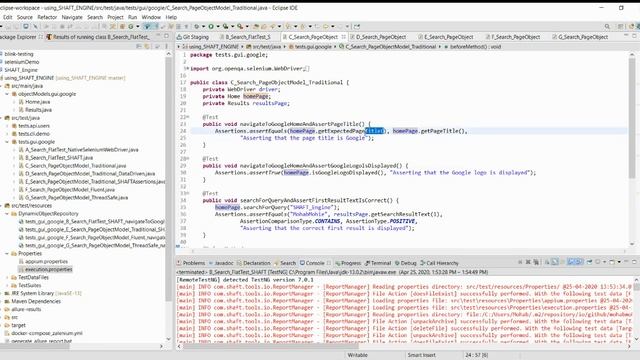Open the Problems view tab

(x=191, y=263)
